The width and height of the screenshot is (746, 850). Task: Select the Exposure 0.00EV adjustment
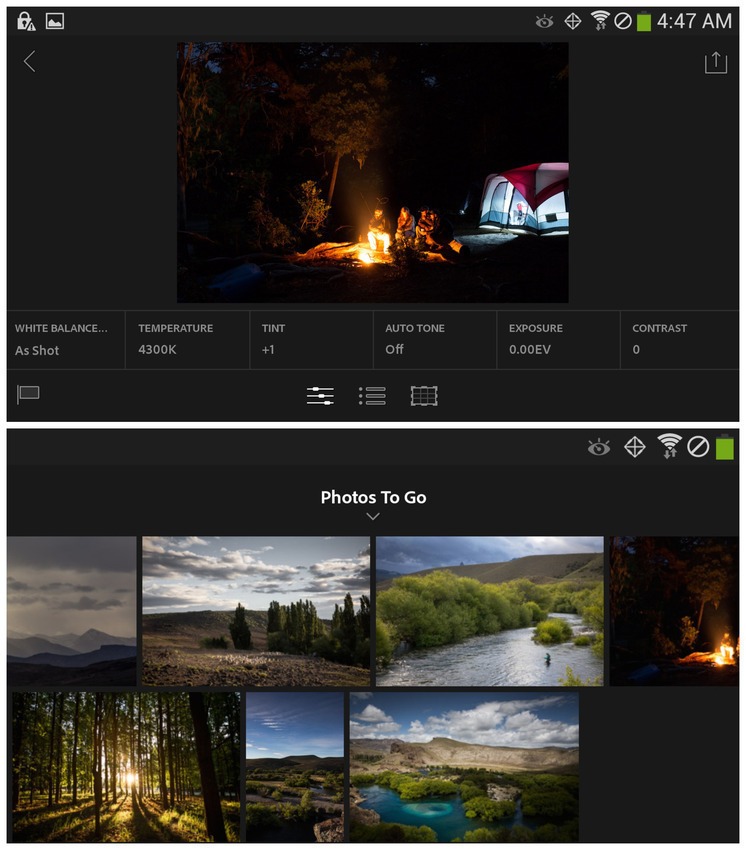(558, 340)
